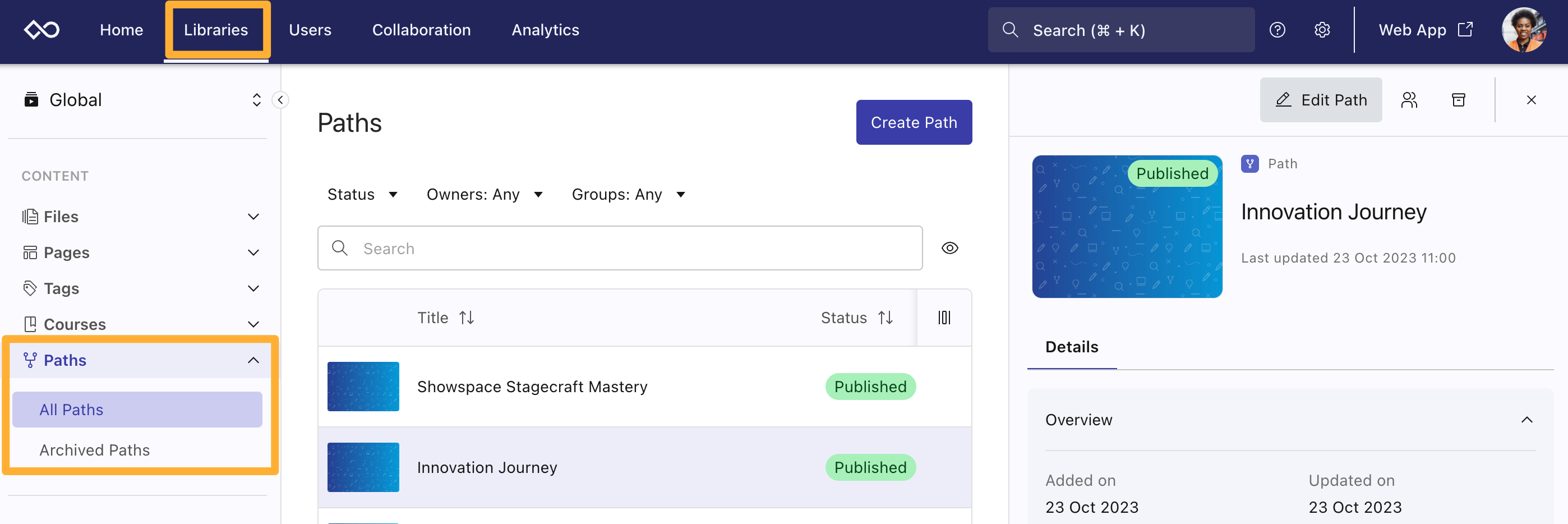Click the user profile avatar
This screenshot has height=524, width=1568.
[1524, 30]
